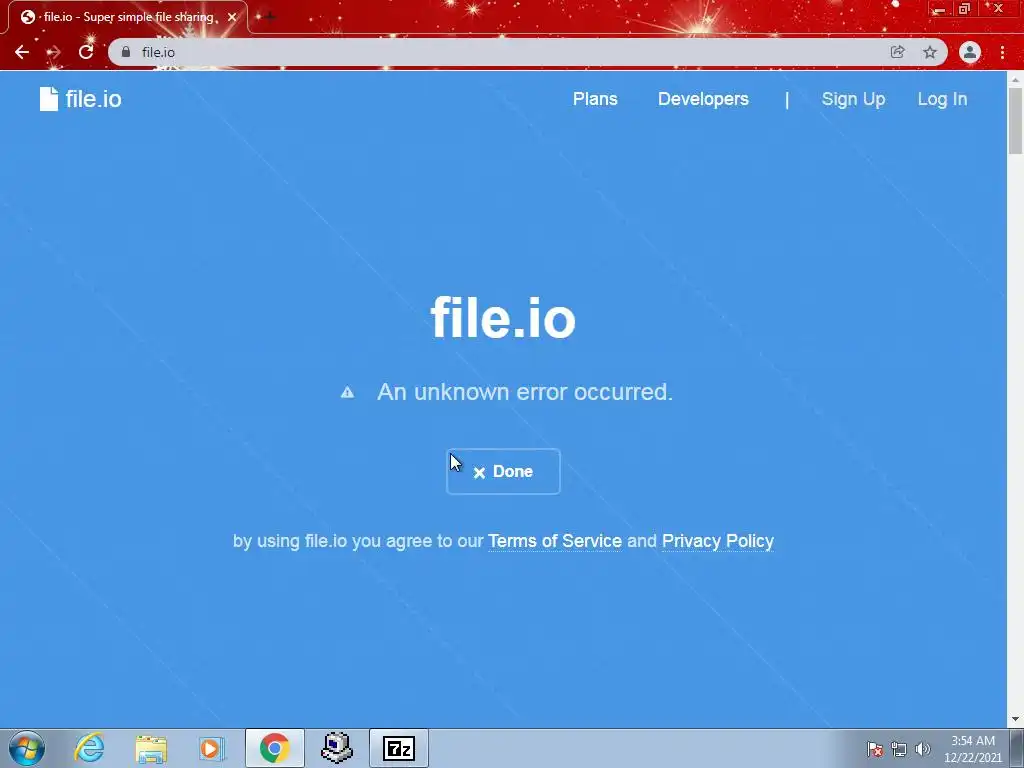The image size is (1024, 768).
Task: Click the volume speaker tray icon
Action: tap(922, 749)
